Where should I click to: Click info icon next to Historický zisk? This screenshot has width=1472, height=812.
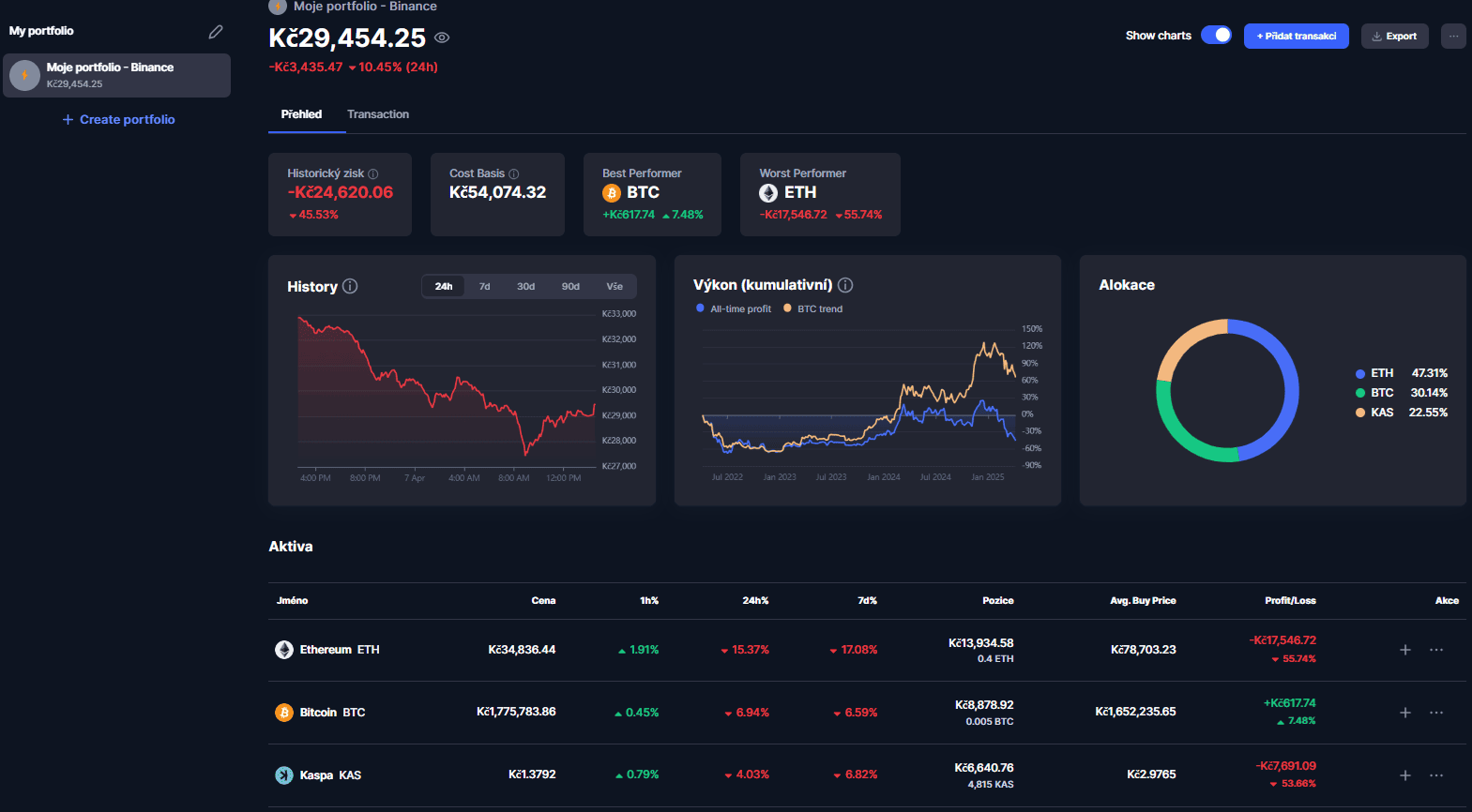pyautogui.click(x=373, y=174)
